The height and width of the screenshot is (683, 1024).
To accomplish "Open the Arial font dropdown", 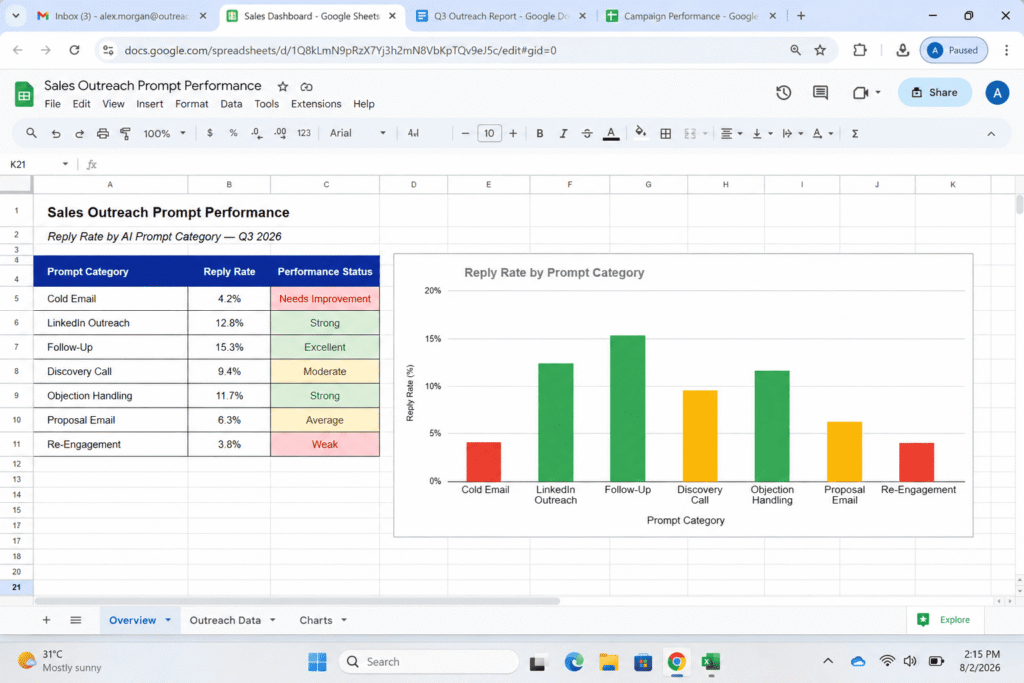I will click(357, 133).
